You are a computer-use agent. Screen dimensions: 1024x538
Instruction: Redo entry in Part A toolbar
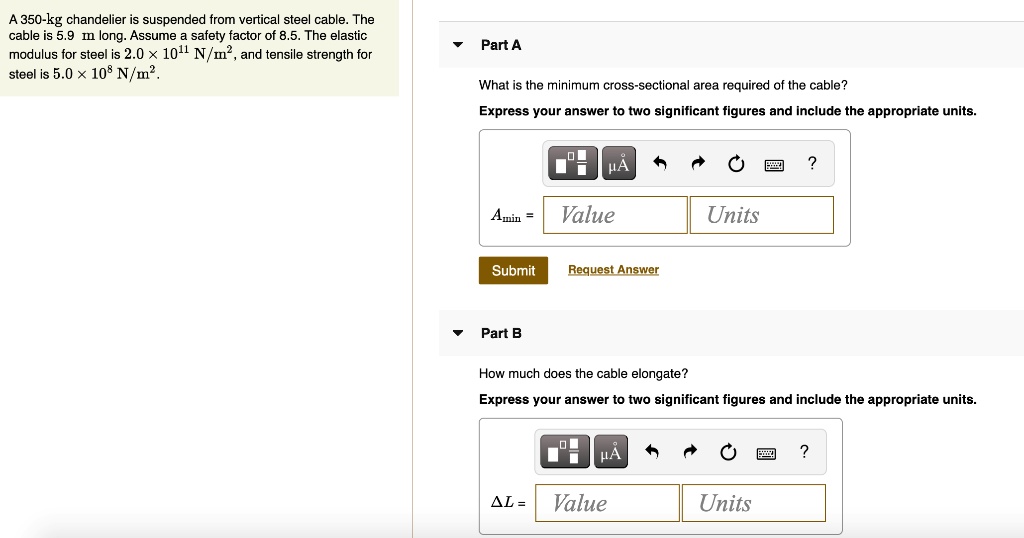698,163
